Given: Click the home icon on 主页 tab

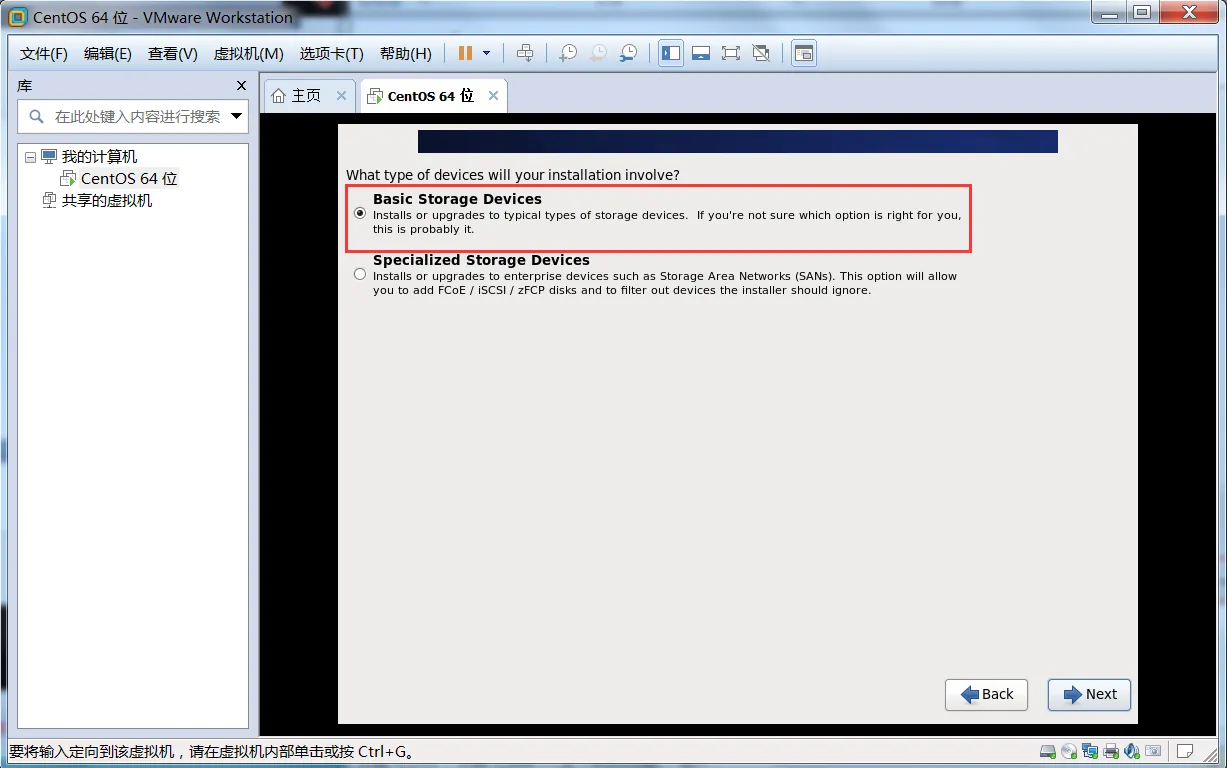Looking at the screenshot, I should tap(279, 96).
